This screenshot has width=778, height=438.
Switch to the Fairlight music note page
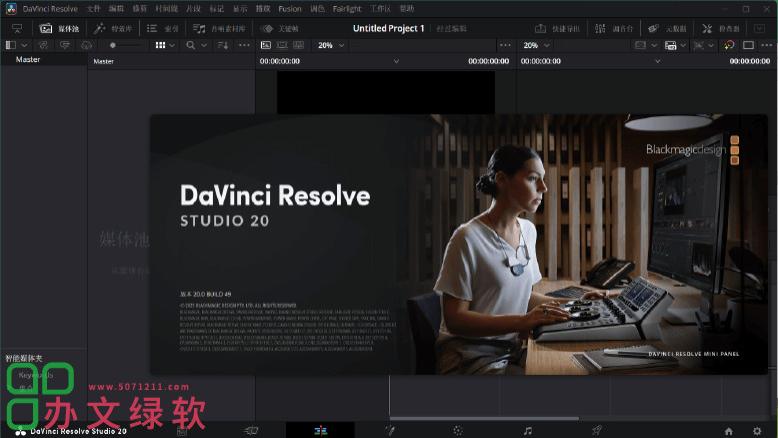click(x=528, y=431)
